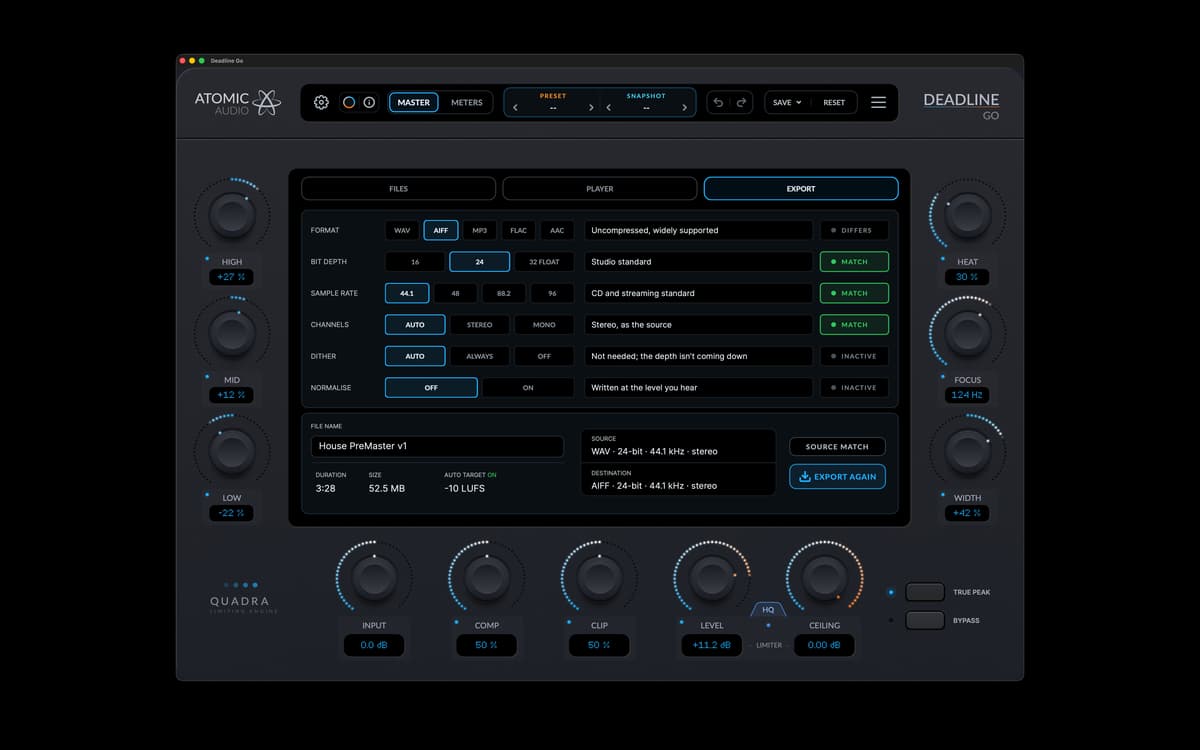Click the info icon in the top bar
1200x750 pixels.
(x=369, y=102)
